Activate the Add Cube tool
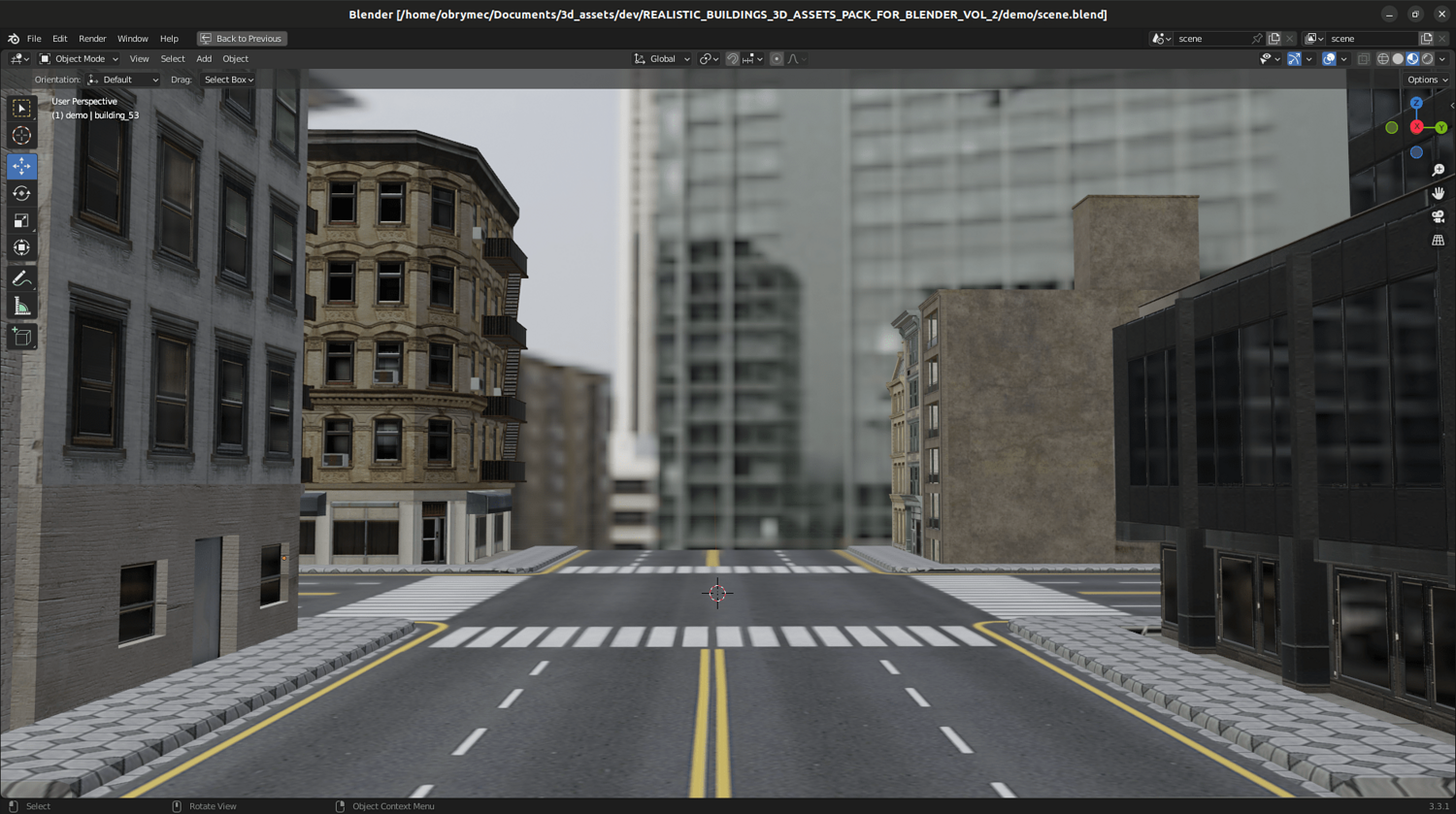 [x=21, y=338]
